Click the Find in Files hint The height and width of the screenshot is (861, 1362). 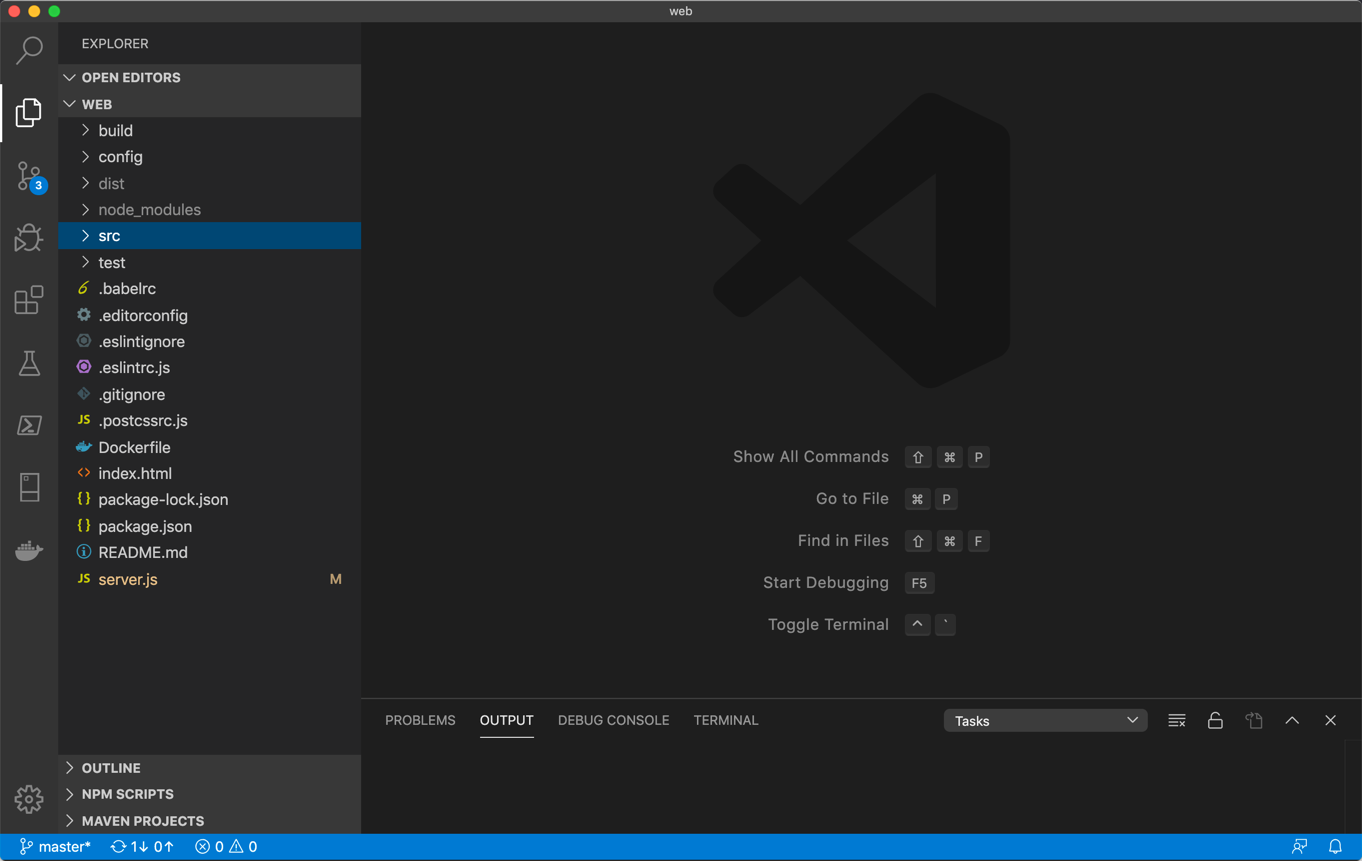[x=843, y=540]
